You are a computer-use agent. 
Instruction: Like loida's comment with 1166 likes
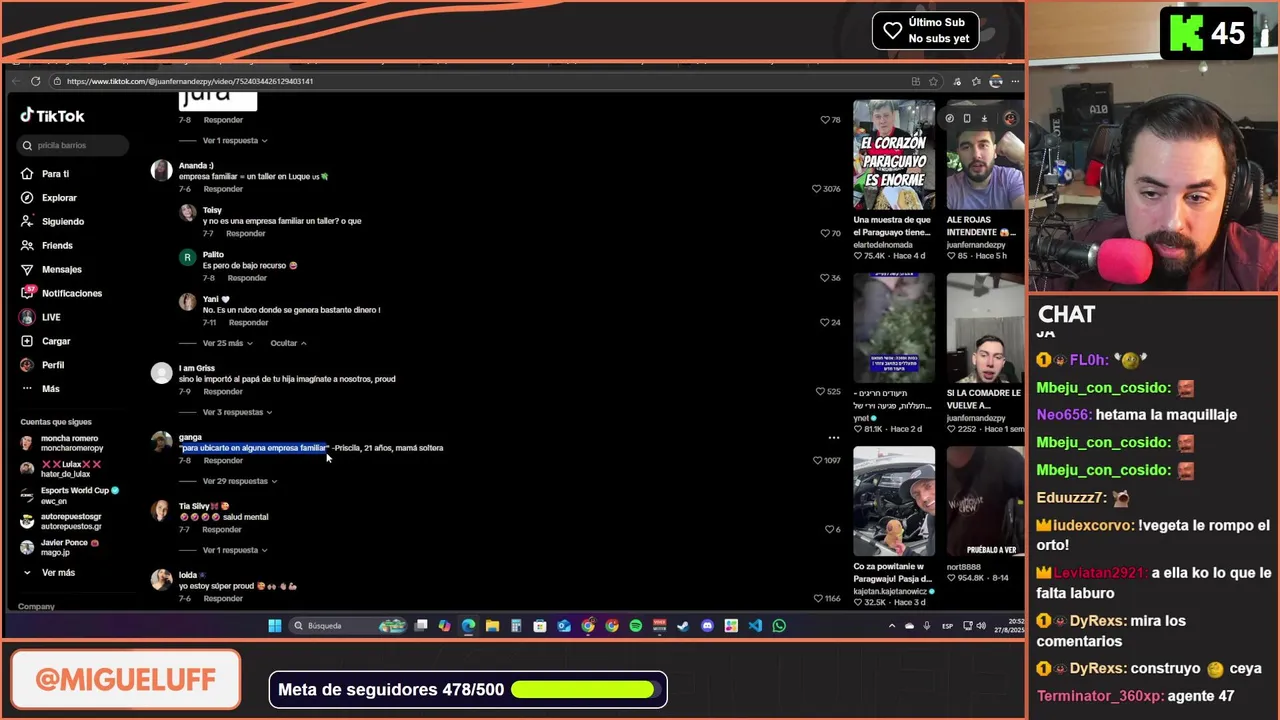818,598
